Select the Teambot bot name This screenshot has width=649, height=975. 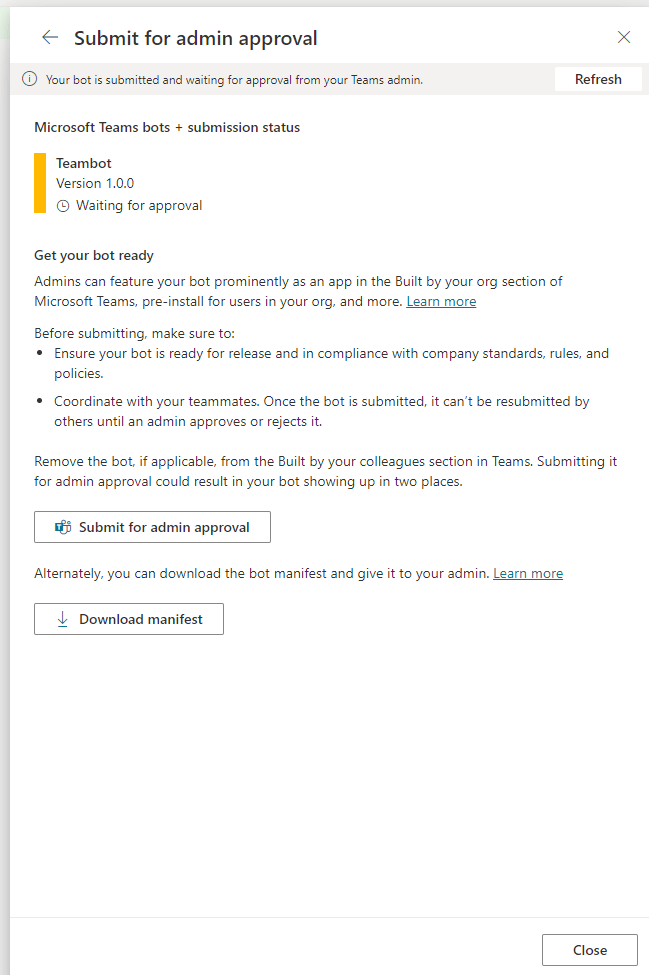pyautogui.click(x=84, y=163)
